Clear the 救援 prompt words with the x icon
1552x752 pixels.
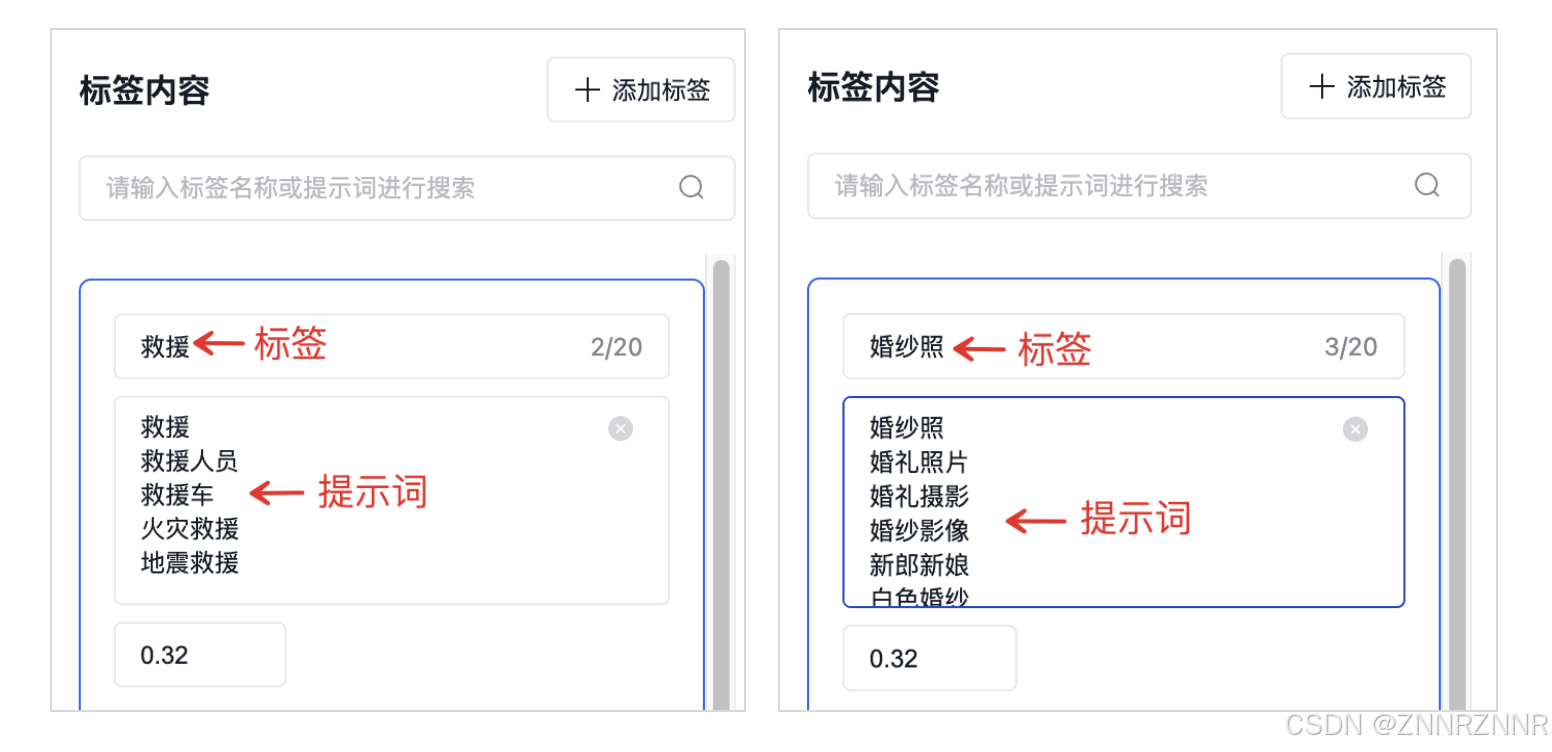[620, 429]
